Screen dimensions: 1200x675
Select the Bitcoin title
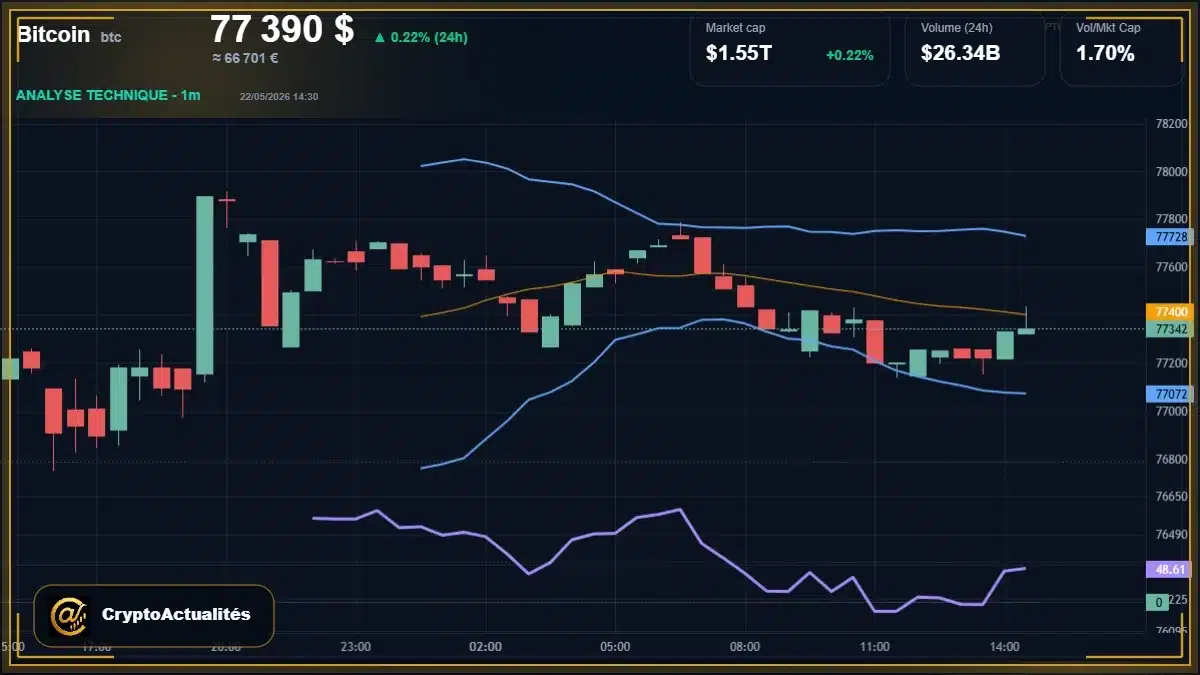(x=53, y=34)
